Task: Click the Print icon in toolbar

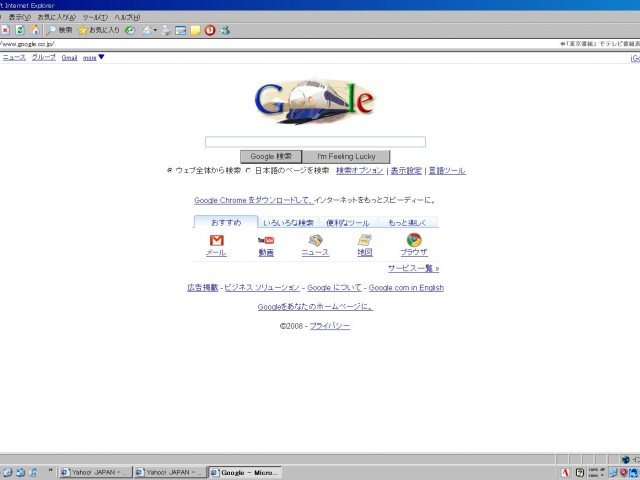Action: click(166, 30)
